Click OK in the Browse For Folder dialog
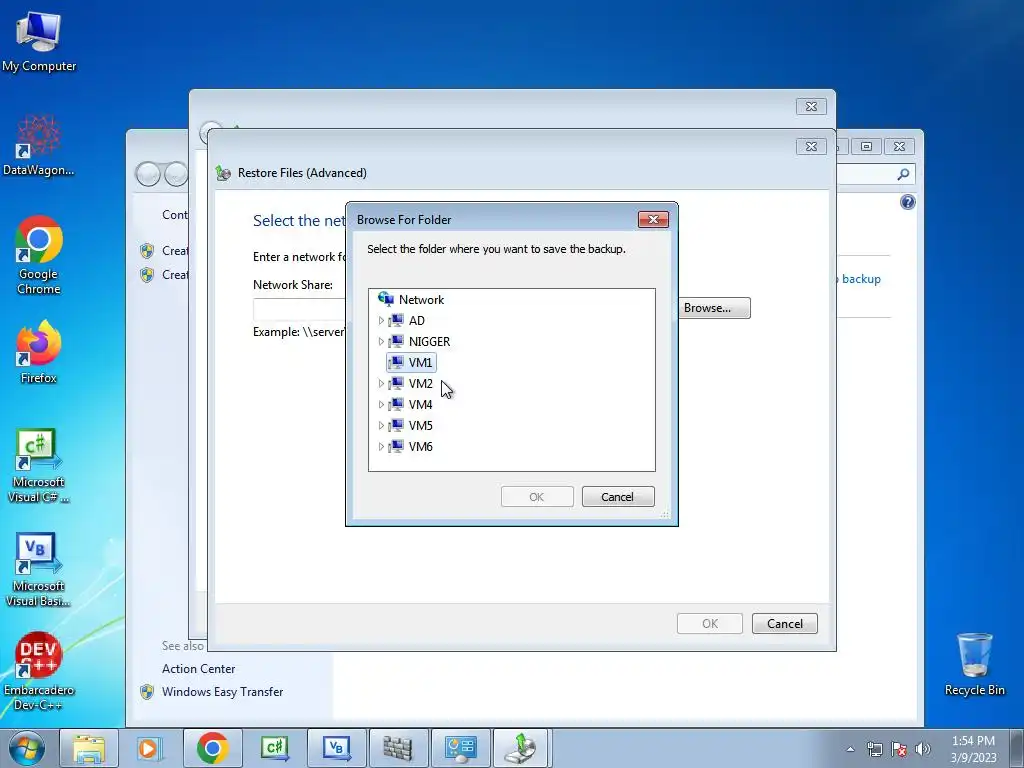The width and height of the screenshot is (1024, 768). (x=537, y=496)
